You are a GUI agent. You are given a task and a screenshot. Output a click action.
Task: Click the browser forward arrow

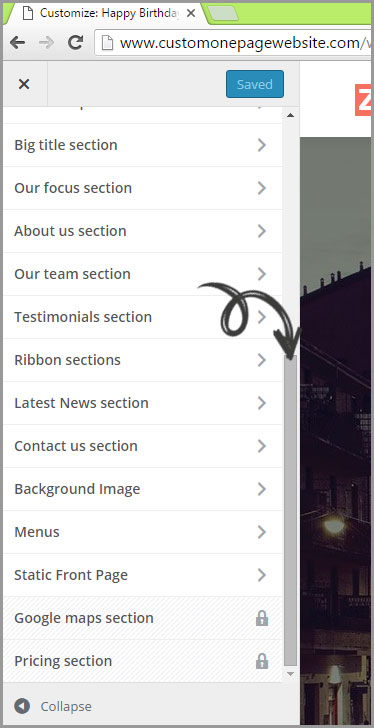pos(46,43)
